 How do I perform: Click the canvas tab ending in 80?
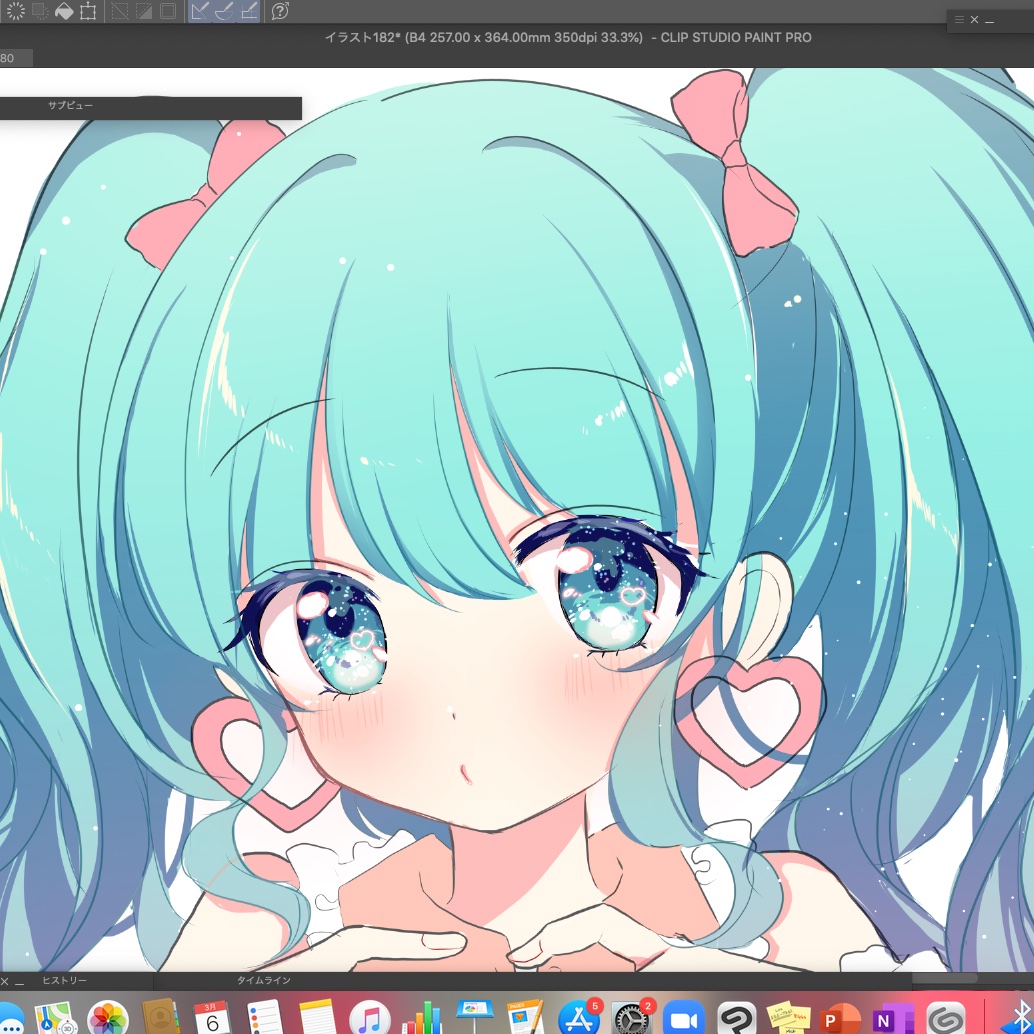click(x=15, y=58)
